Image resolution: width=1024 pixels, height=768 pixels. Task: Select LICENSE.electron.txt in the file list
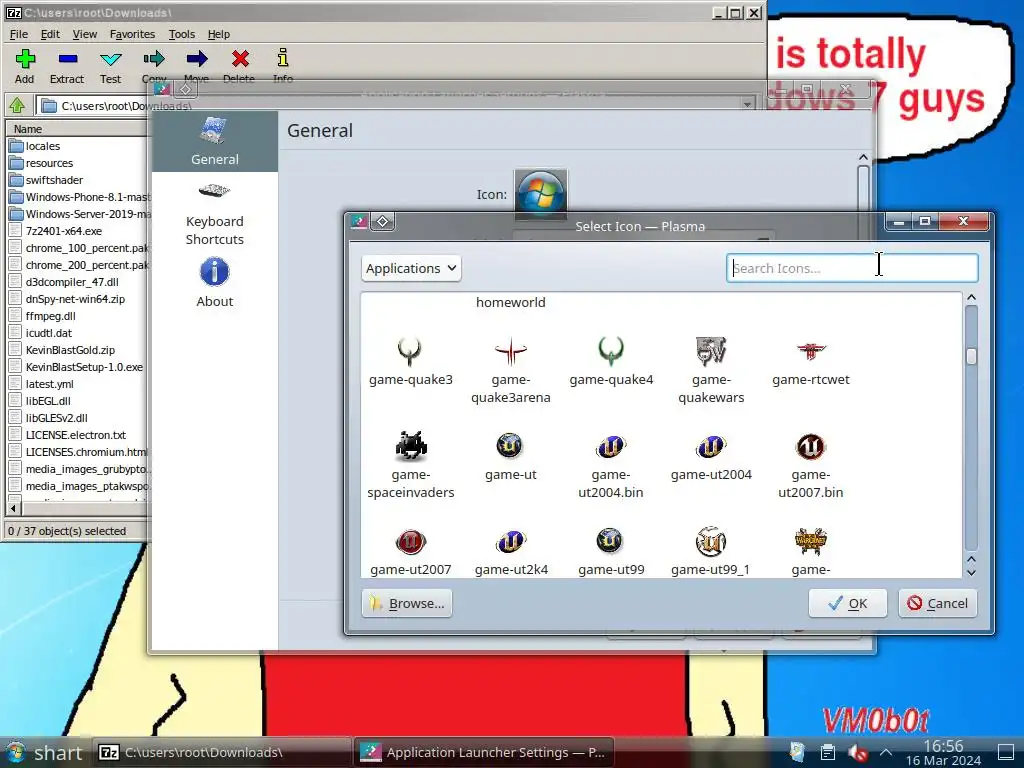pos(76,435)
